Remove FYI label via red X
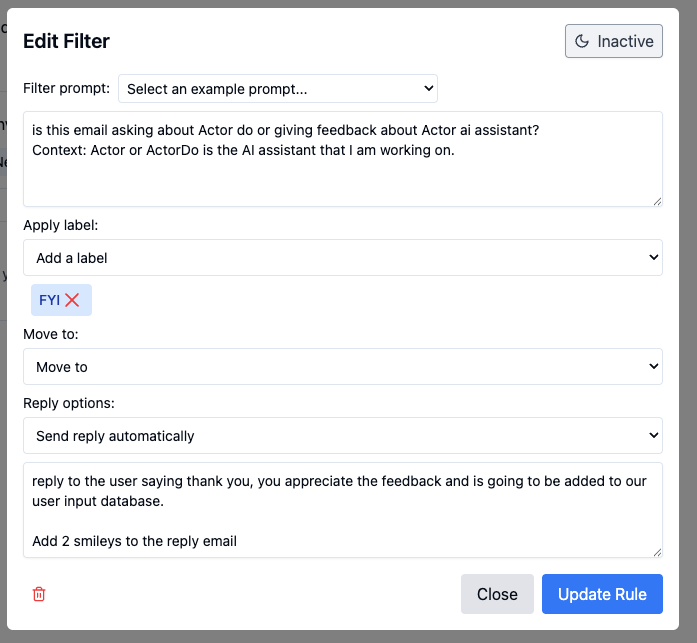Screen dimensions: 697x643 72,300
